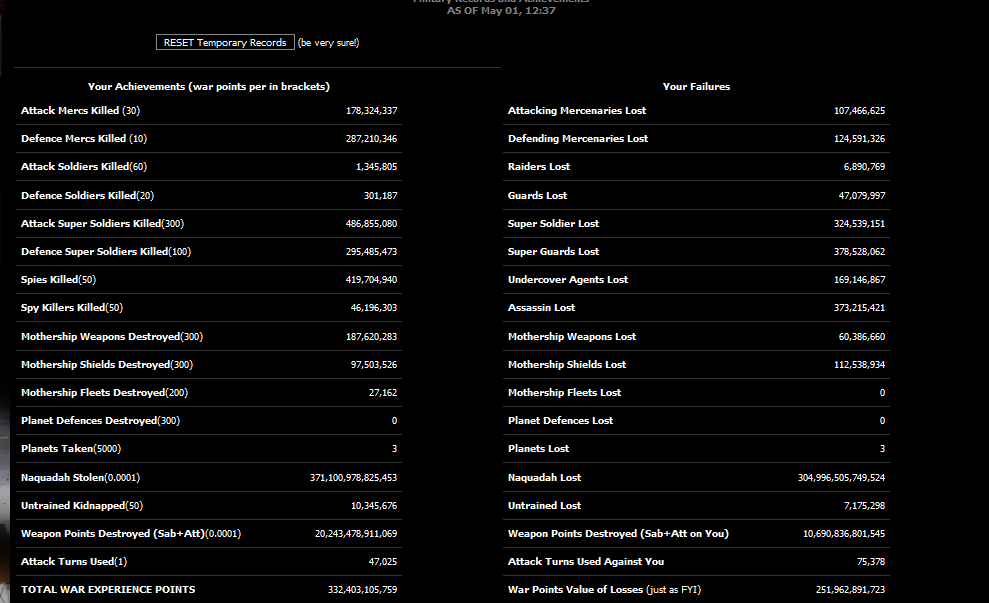Click the 'Your Failures' column heading

[x=696, y=87]
